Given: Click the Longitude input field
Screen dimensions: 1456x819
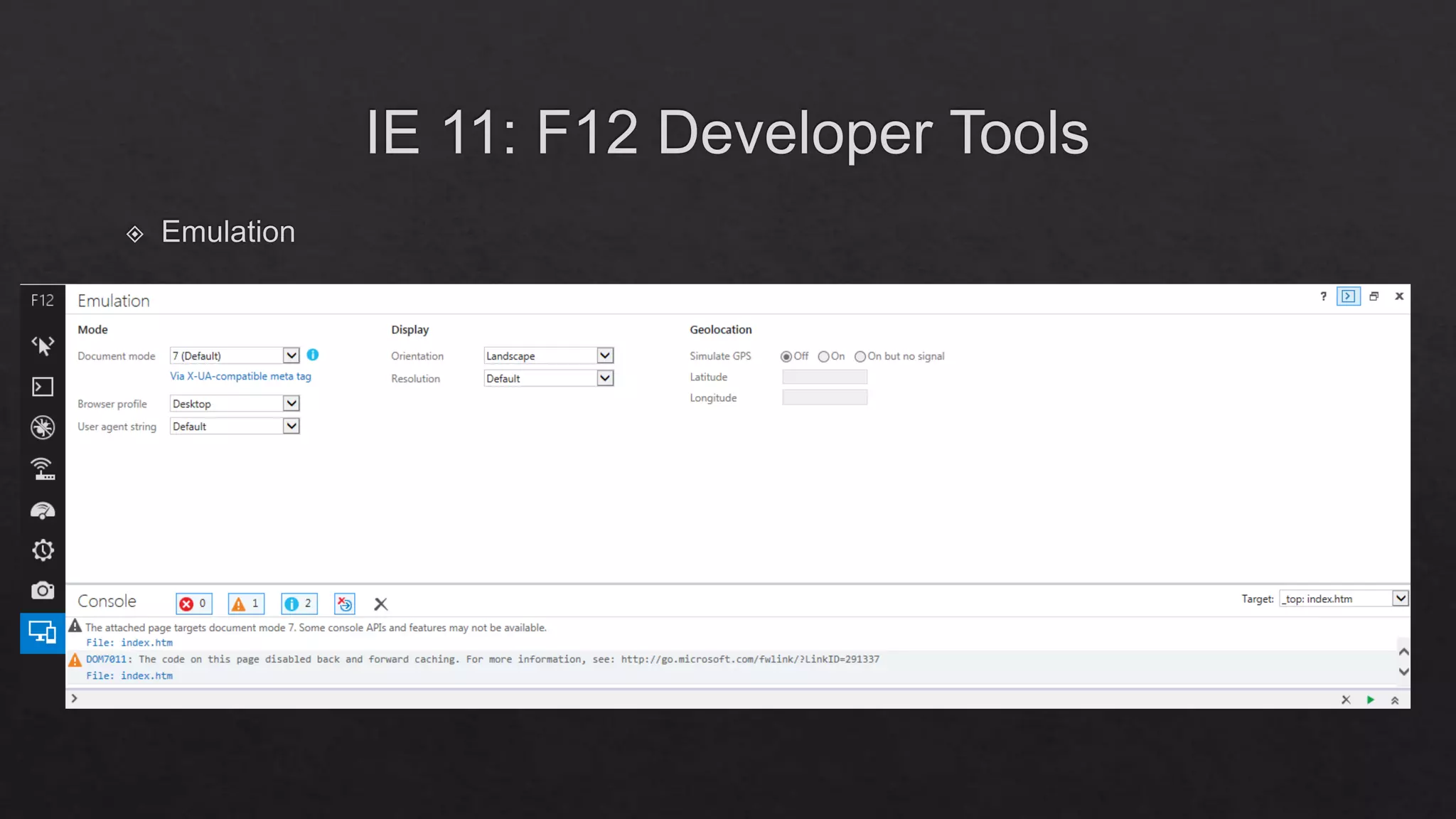Looking at the screenshot, I should pyautogui.click(x=825, y=397).
